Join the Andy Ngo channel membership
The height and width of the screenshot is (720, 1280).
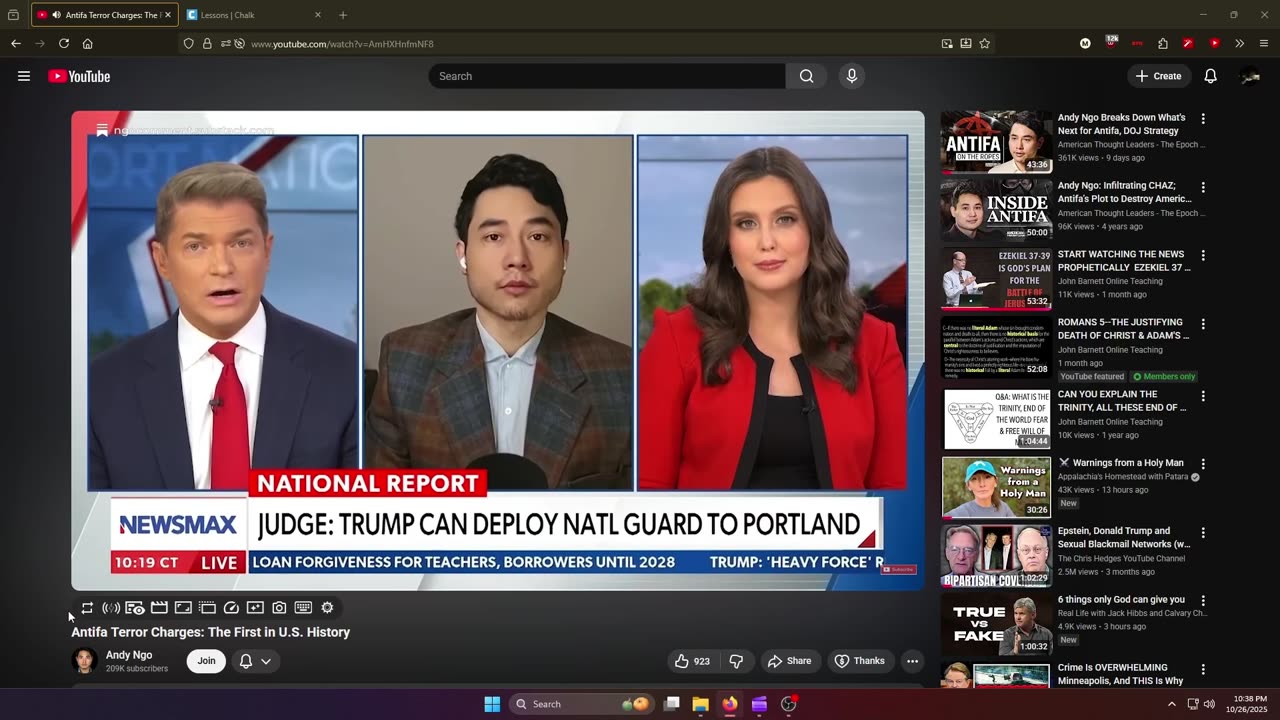pyautogui.click(x=206, y=661)
